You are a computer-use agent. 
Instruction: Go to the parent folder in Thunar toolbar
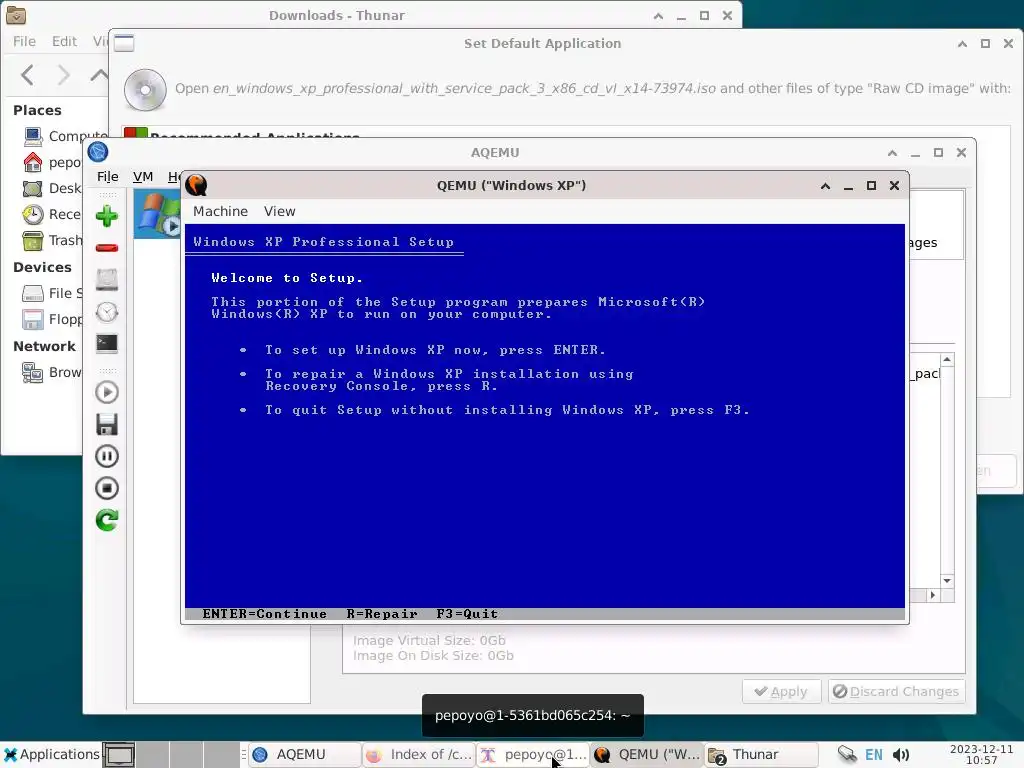pyautogui.click(x=99, y=75)
